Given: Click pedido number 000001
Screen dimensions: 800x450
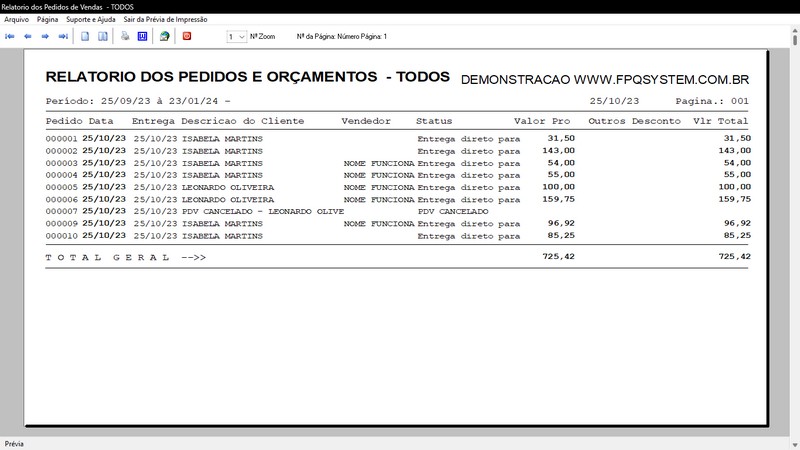Looking at the screenshot, I should (x=61, y=139).
